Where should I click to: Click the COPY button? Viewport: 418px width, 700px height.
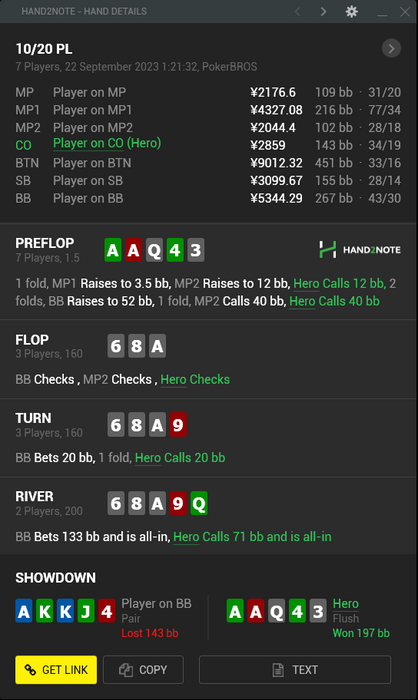[x=143, y=670]
